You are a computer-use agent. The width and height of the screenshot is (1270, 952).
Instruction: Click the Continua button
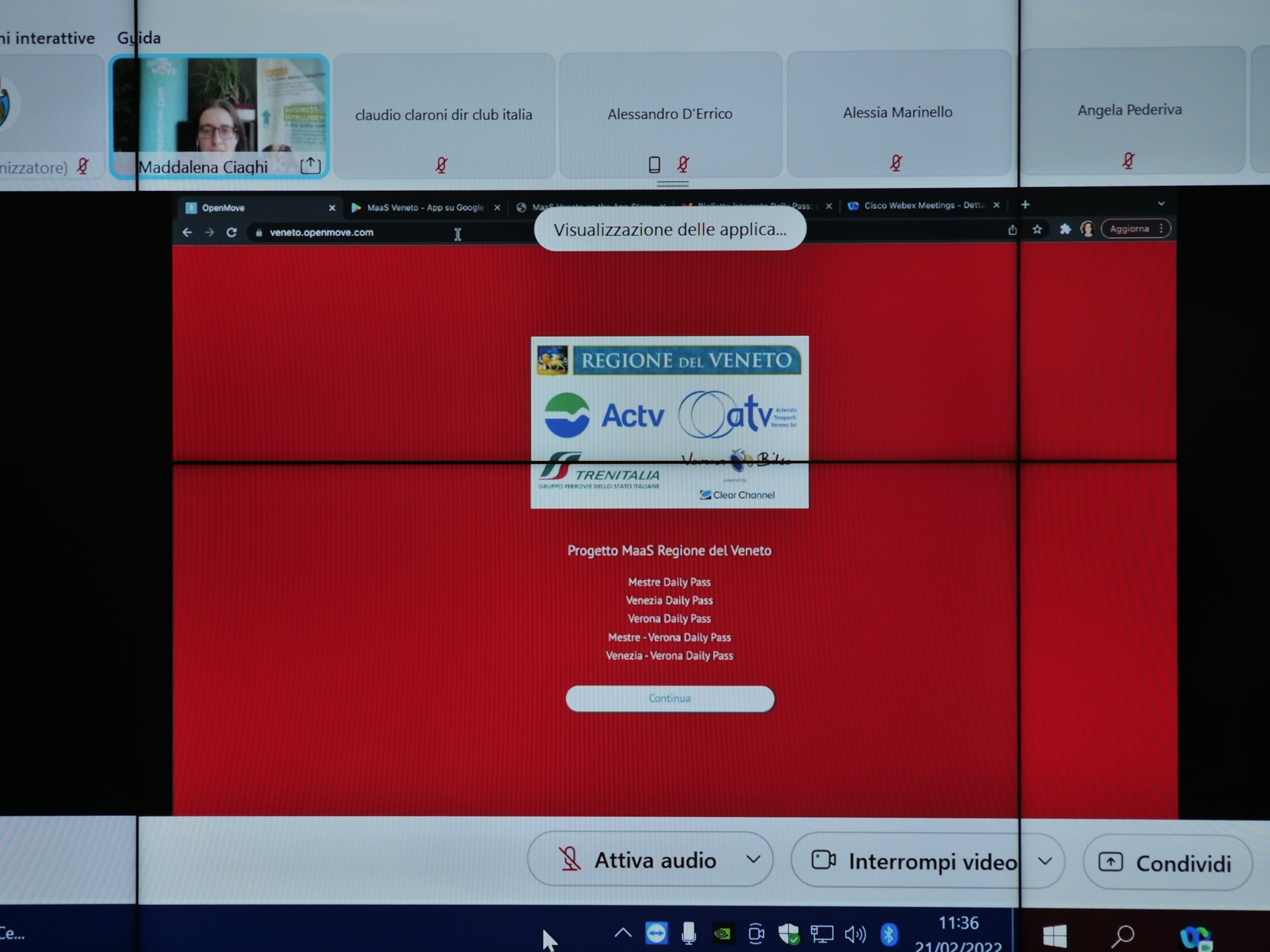669,699
